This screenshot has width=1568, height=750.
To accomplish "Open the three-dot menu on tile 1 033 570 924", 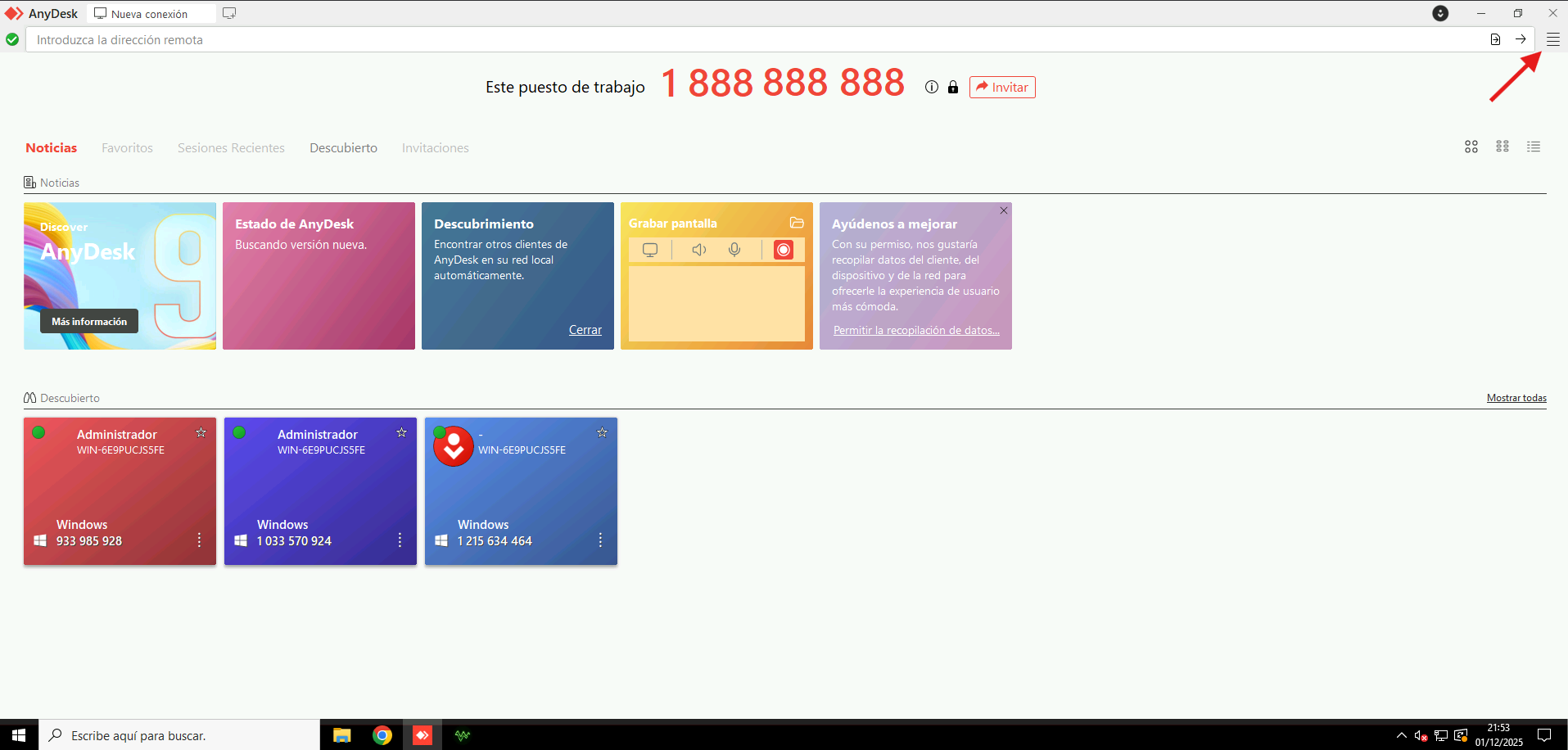I will point(399,540).
